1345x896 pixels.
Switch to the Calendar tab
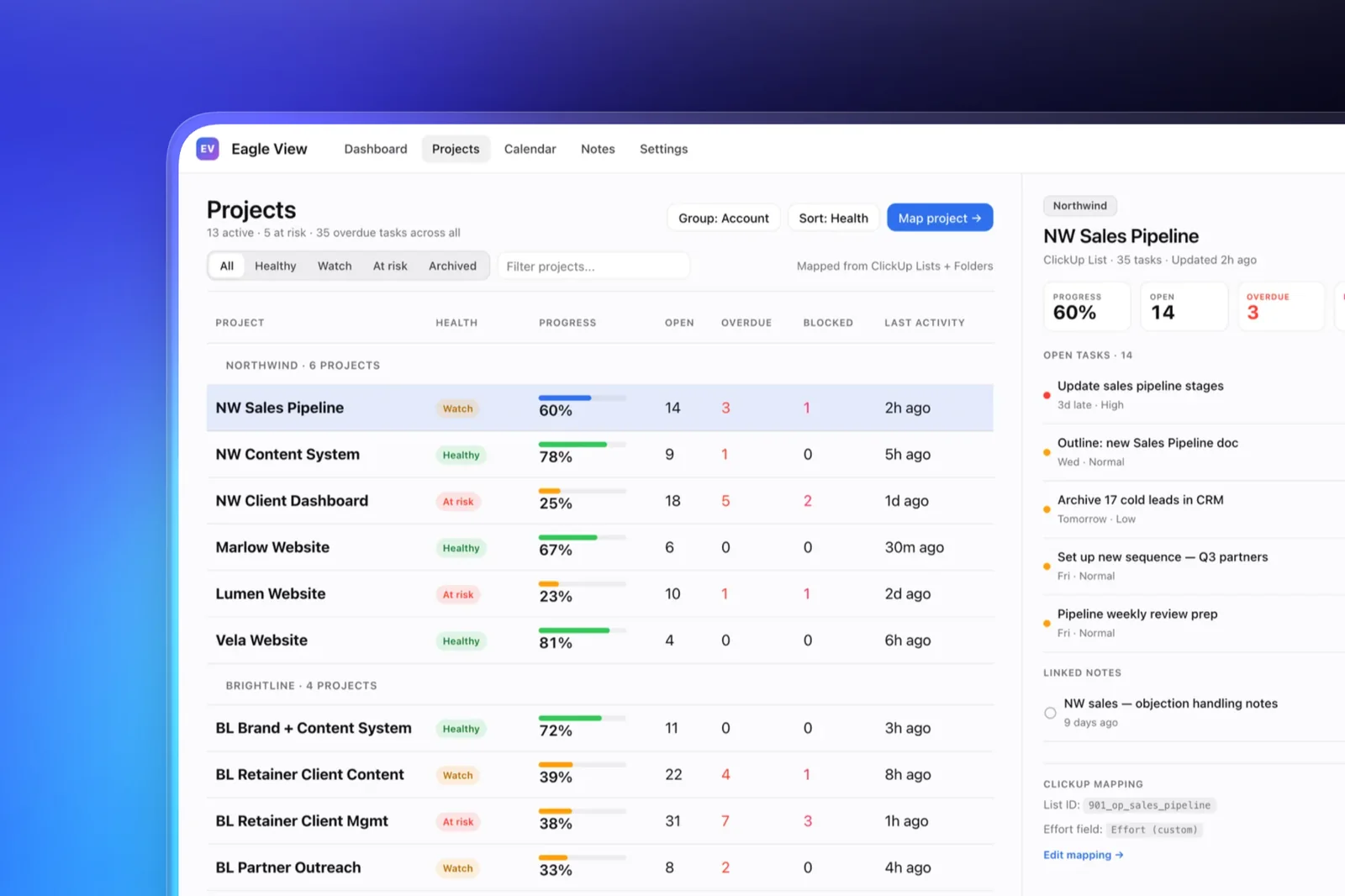[x=530, y=149]
